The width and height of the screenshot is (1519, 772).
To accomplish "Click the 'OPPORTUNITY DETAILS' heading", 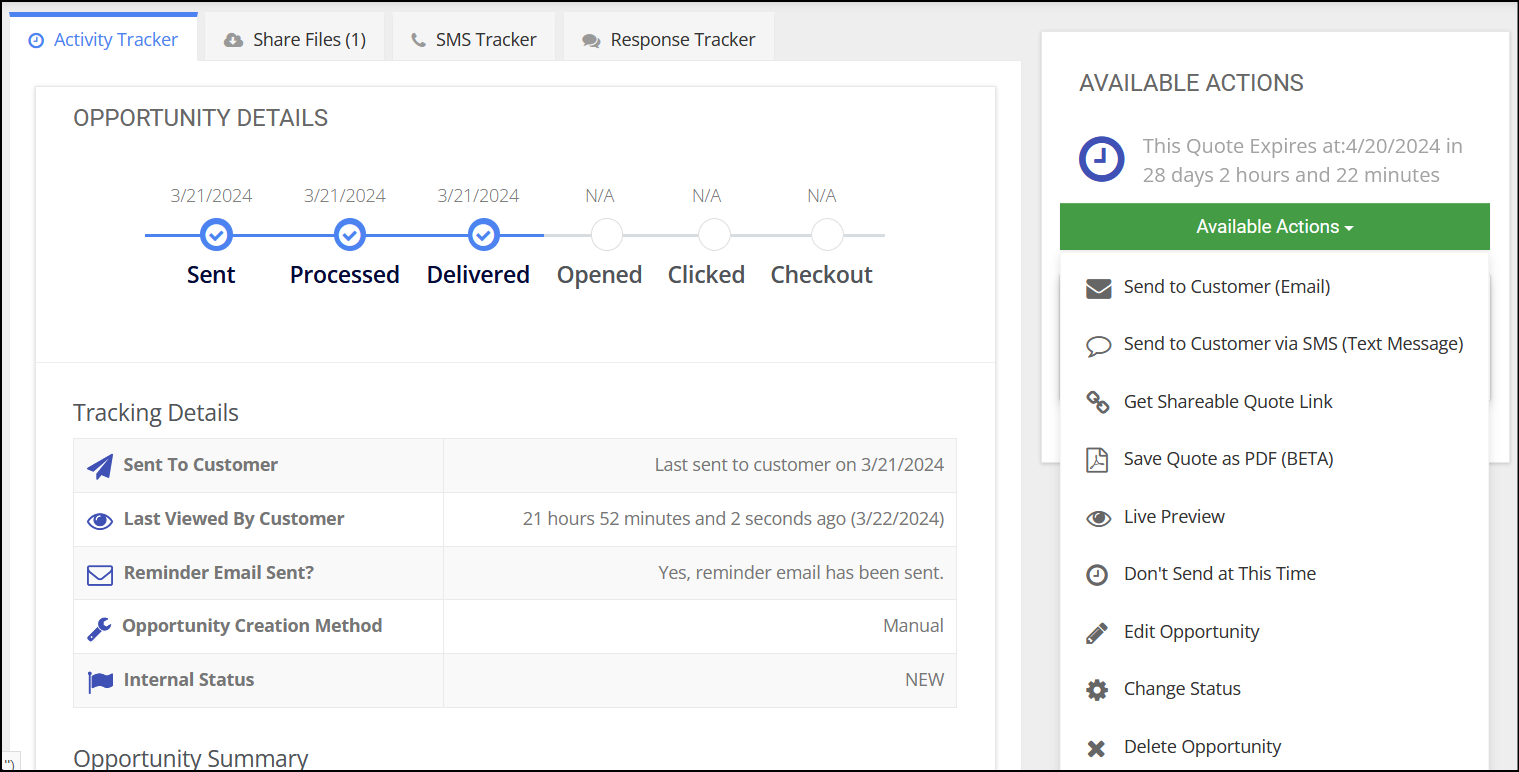I will (x=200, y=118).
